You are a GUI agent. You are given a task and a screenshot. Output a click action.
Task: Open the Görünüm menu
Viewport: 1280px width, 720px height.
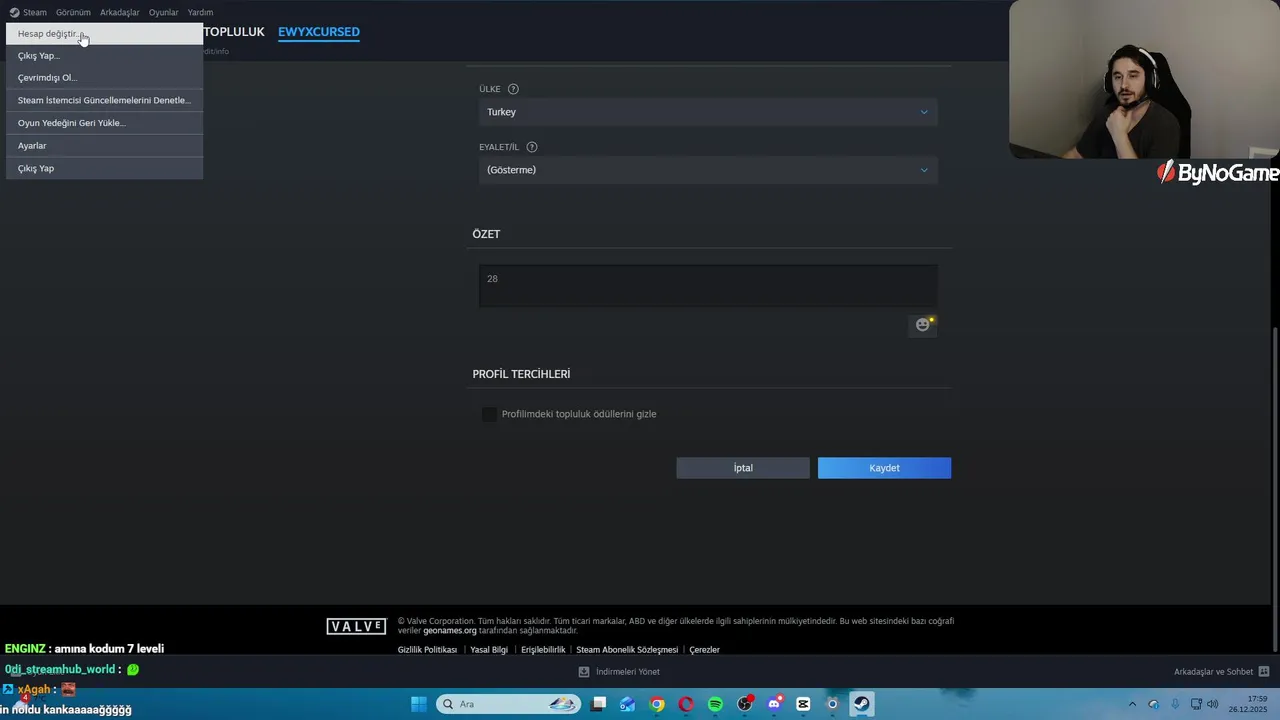73,12
